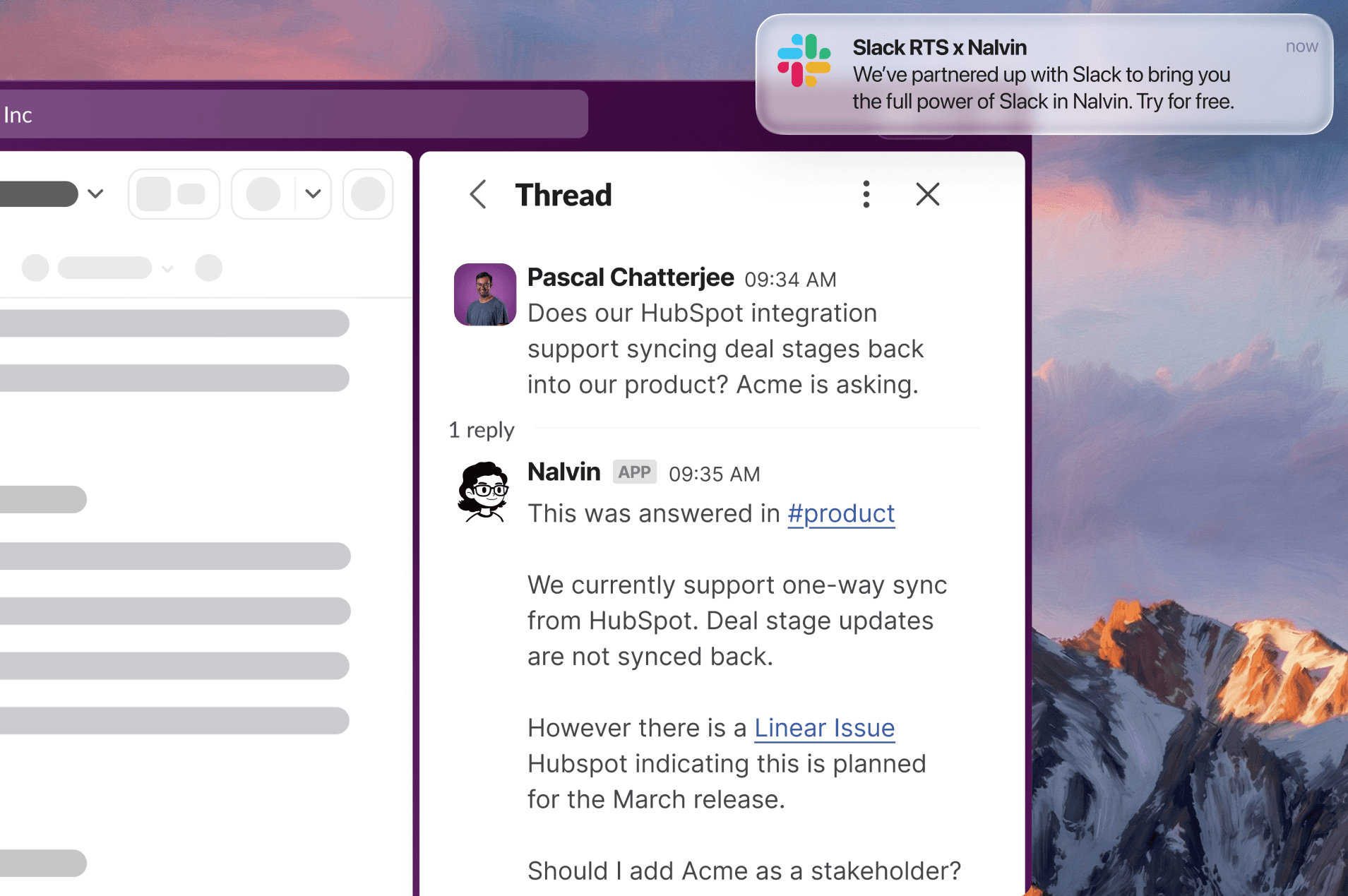Open the Linear Issue link

(x=824, y=728)
